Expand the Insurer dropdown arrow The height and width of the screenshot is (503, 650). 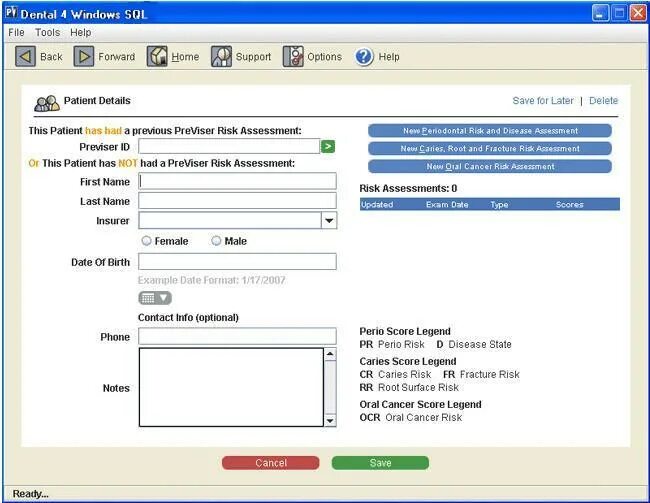point(329,221)
